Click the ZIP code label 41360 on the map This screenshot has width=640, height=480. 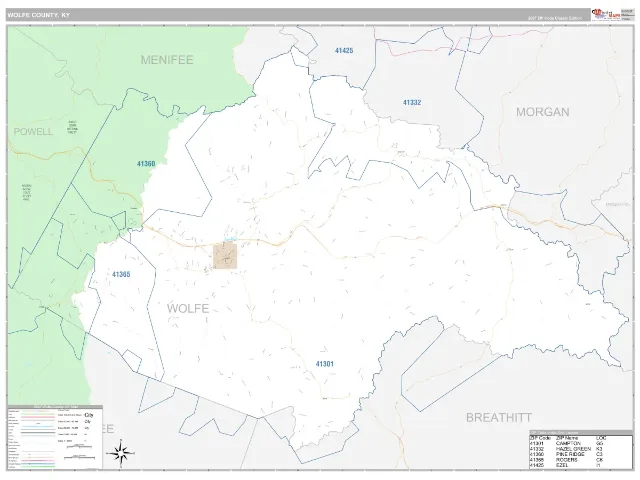coord(146,164)
